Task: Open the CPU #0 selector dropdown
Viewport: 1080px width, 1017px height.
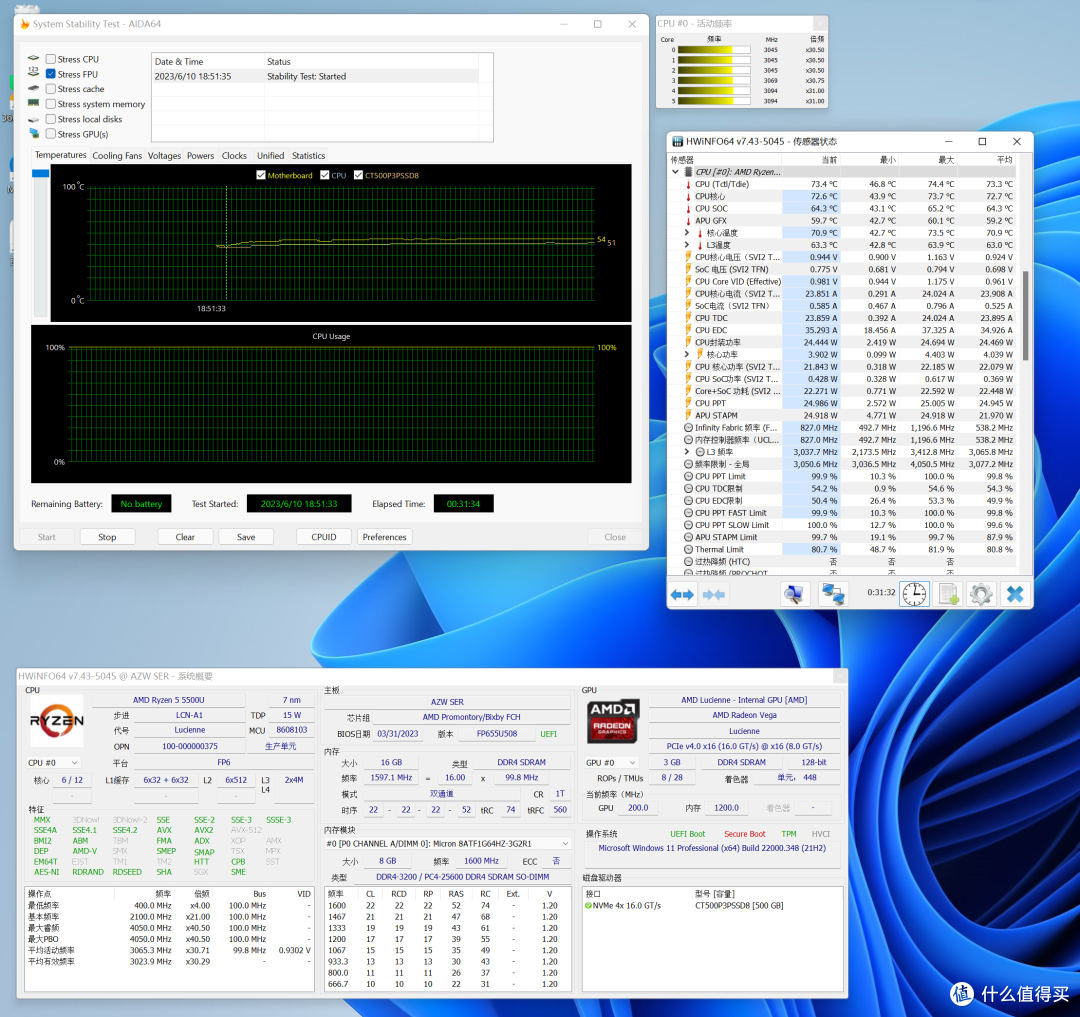Action: (x=54, y=762)
